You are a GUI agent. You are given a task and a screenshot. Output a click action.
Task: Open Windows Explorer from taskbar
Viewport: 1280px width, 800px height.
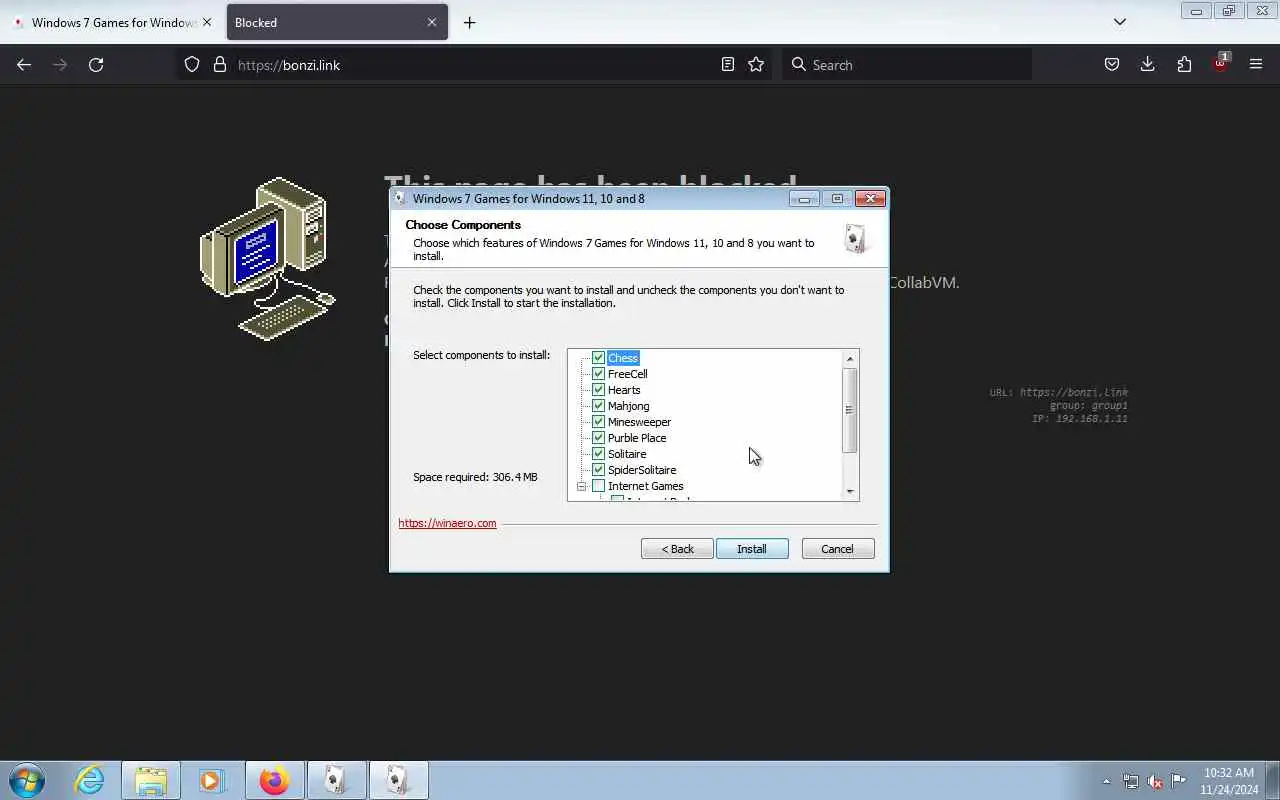(151, 780)
